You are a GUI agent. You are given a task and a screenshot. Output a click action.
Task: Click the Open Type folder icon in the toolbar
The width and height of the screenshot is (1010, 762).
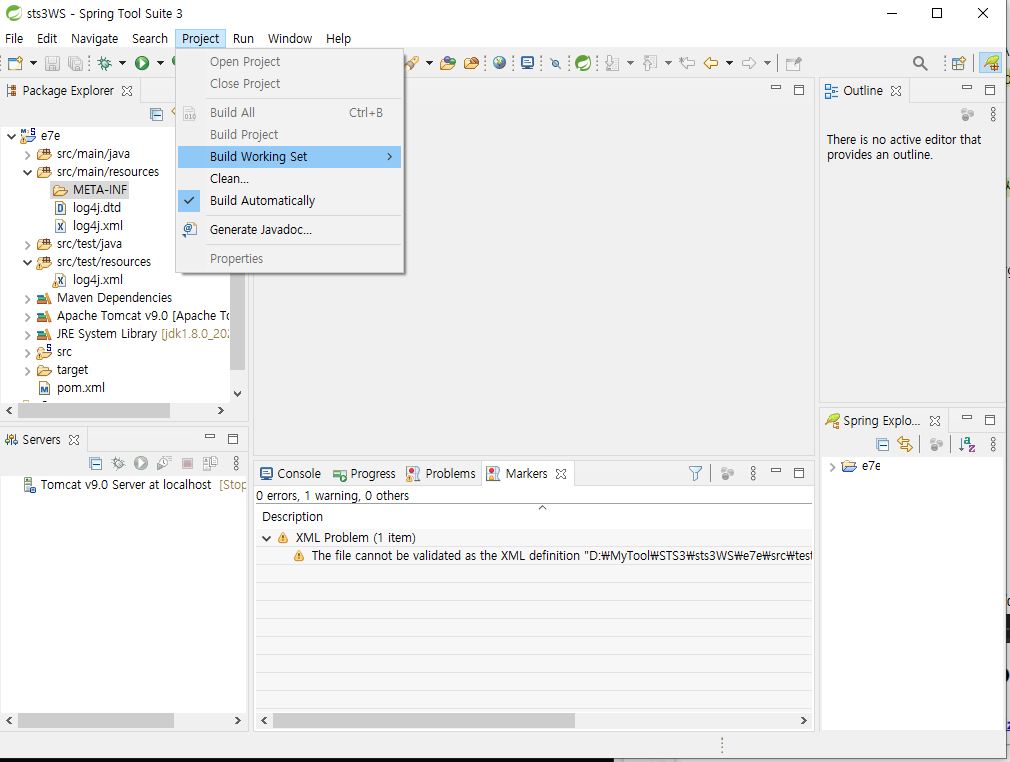coord(448,63)
